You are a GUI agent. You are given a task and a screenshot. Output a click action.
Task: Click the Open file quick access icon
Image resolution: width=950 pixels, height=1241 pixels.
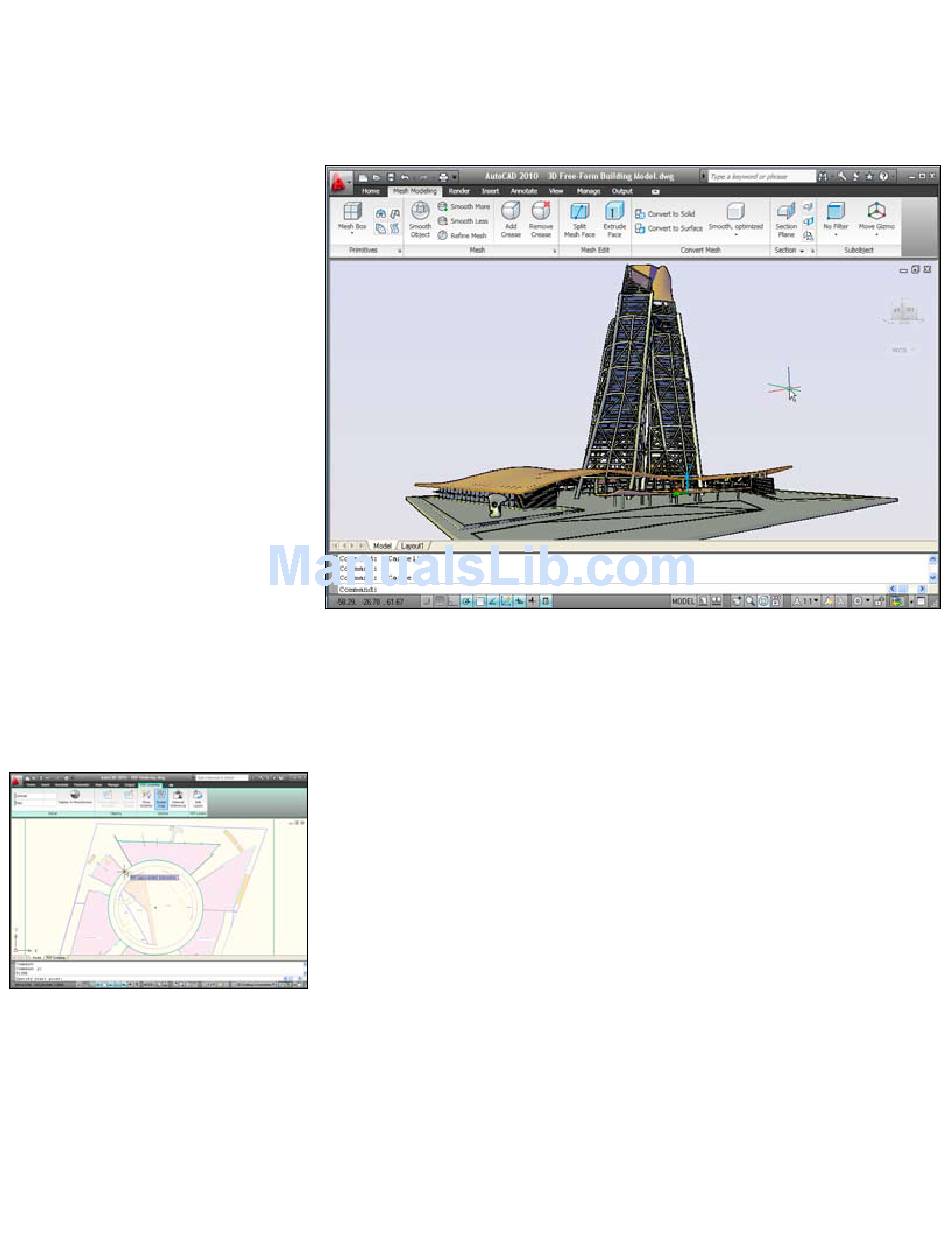[377, 177]
